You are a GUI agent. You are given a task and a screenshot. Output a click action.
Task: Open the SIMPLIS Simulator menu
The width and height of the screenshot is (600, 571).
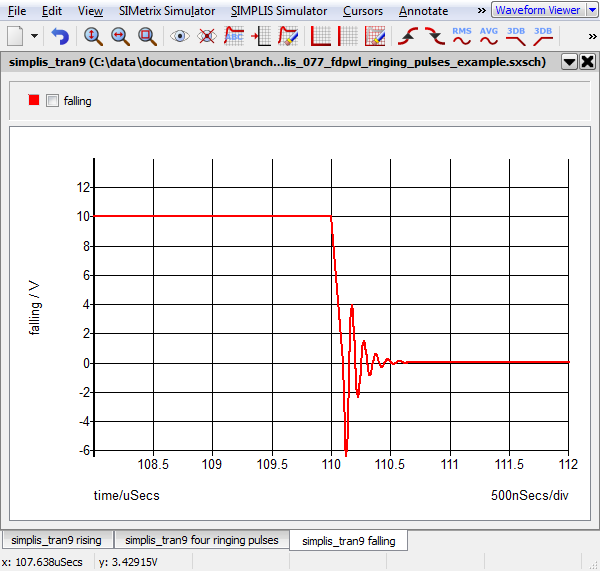278,11
